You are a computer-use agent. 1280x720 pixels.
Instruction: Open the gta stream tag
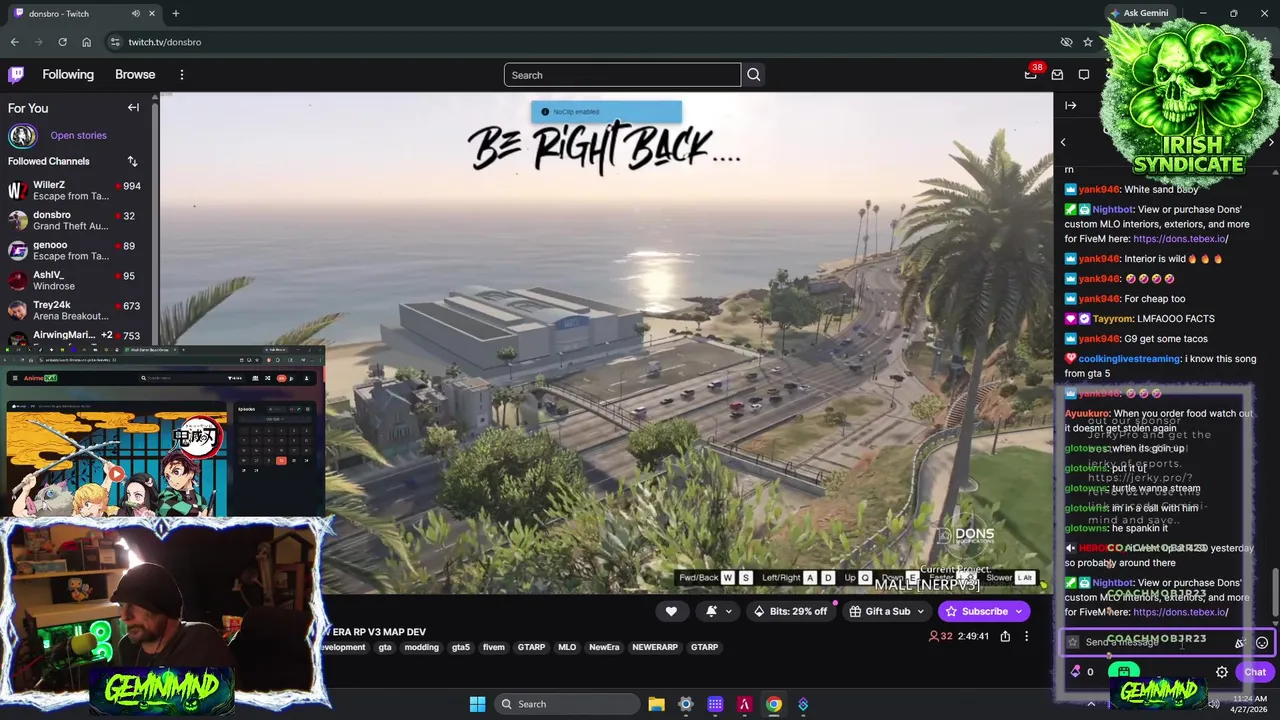pyautogui.click(x=385, y=647)
